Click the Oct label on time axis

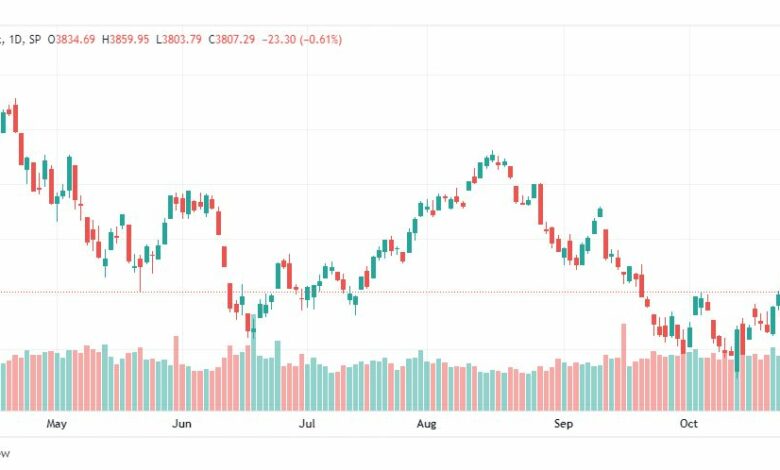(x=689, y=424)
